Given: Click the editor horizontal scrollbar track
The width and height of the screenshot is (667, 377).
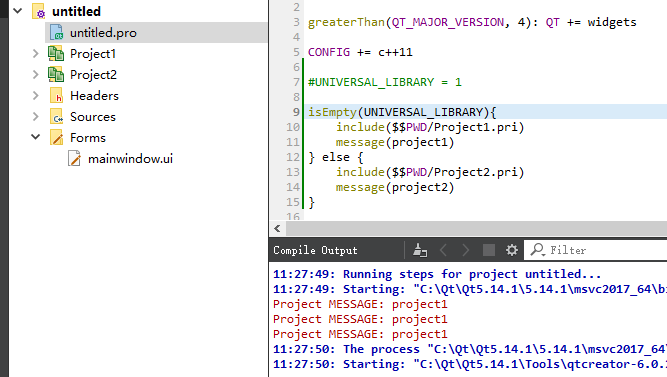Looking at the screenshot, I should click(476, 228).
